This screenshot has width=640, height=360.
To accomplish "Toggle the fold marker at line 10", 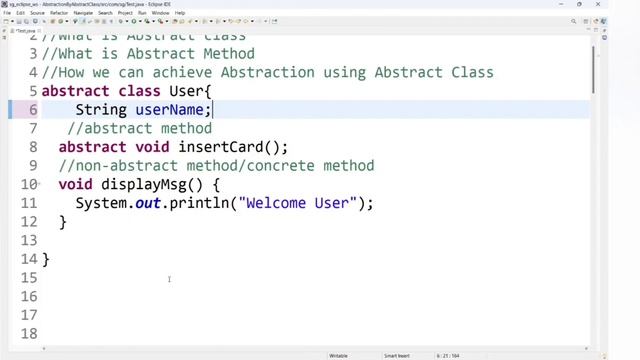I will pos(39,184).
